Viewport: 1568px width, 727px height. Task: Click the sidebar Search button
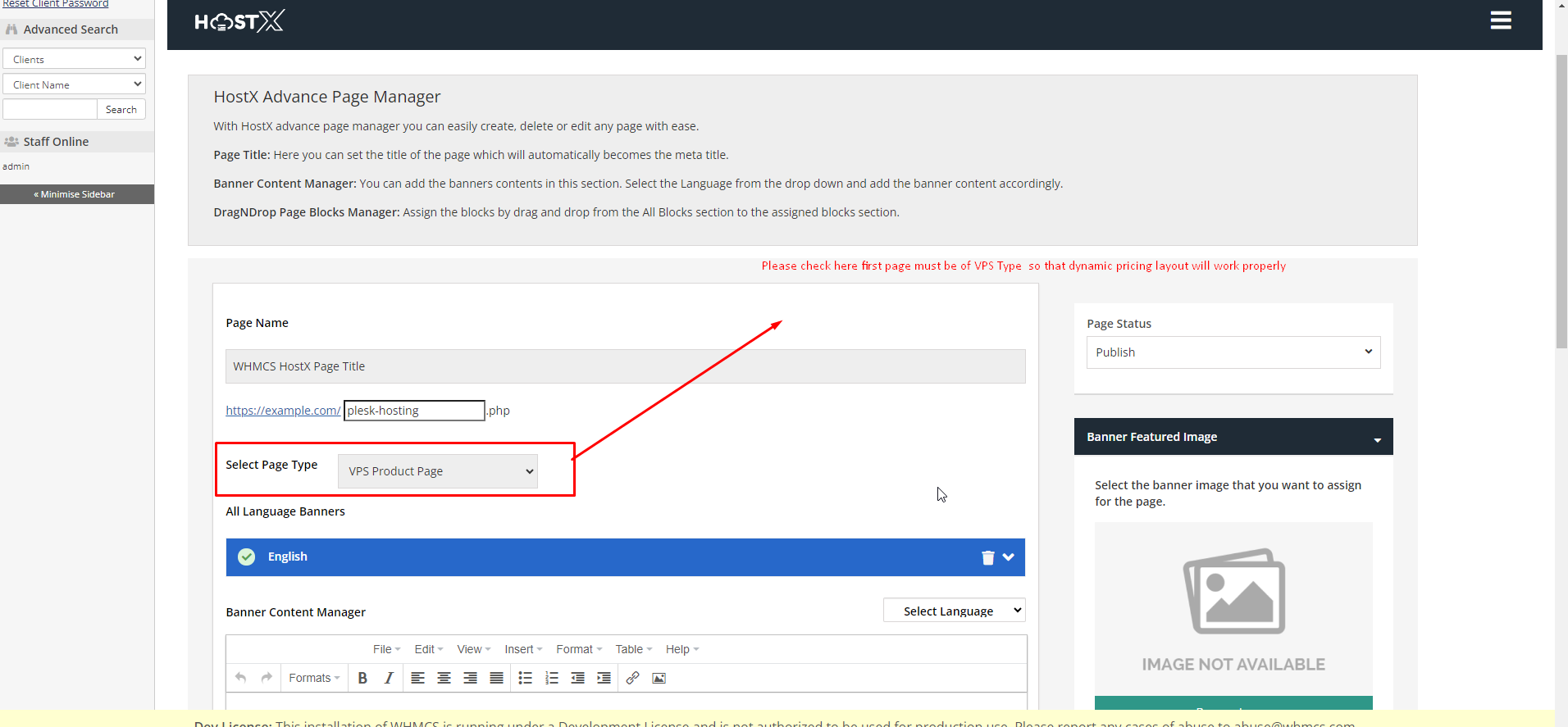[121, 110]
